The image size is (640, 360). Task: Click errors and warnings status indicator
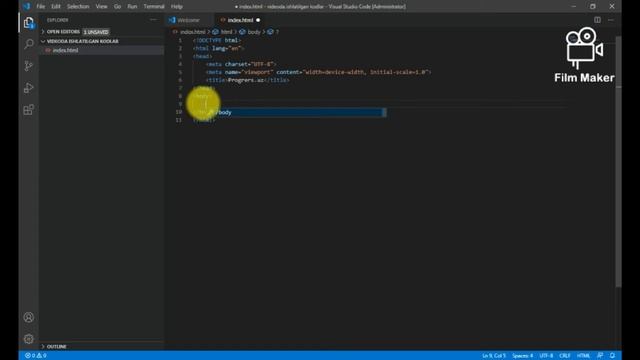(36, 356)
